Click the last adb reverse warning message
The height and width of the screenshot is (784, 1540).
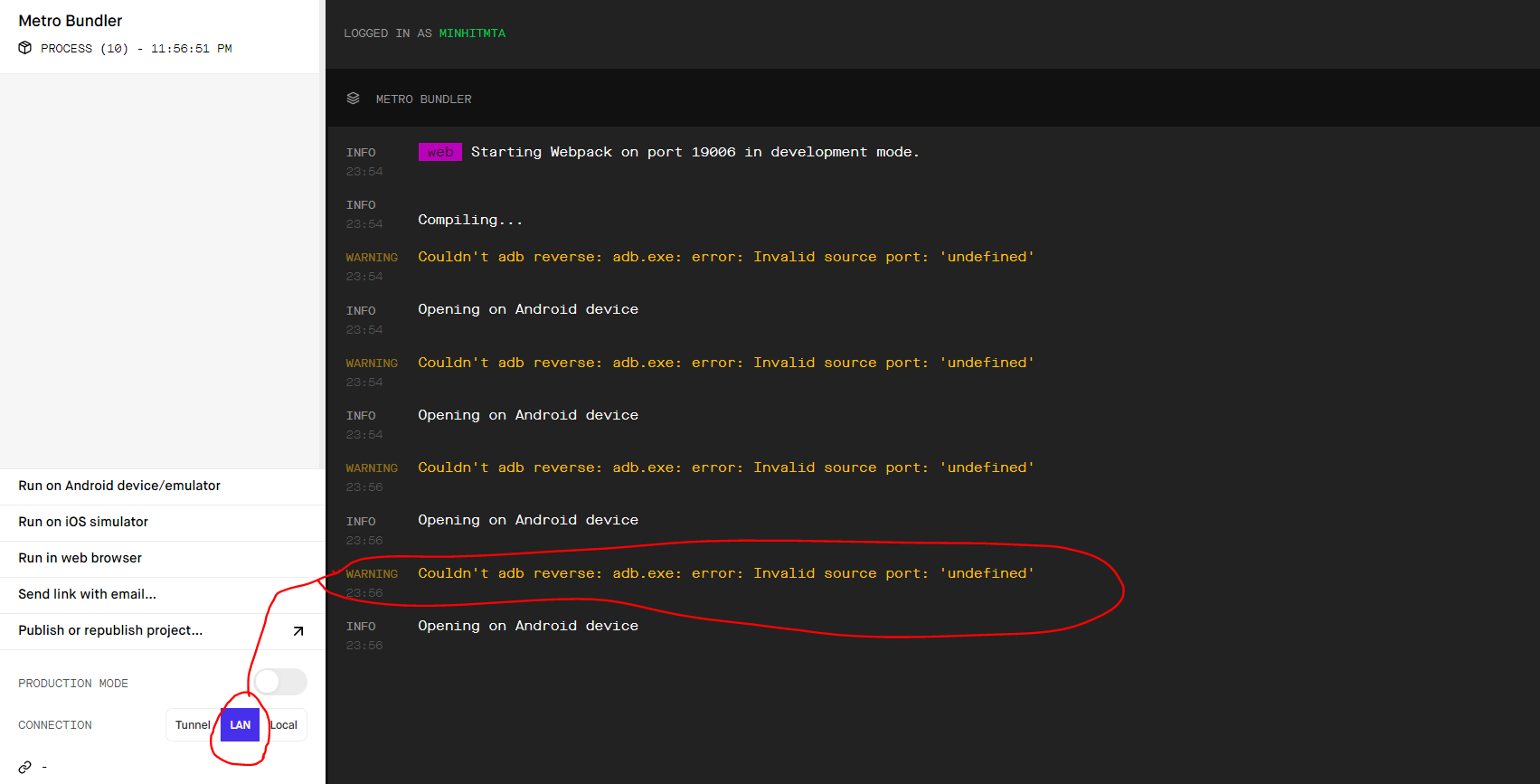click(725, 573)
